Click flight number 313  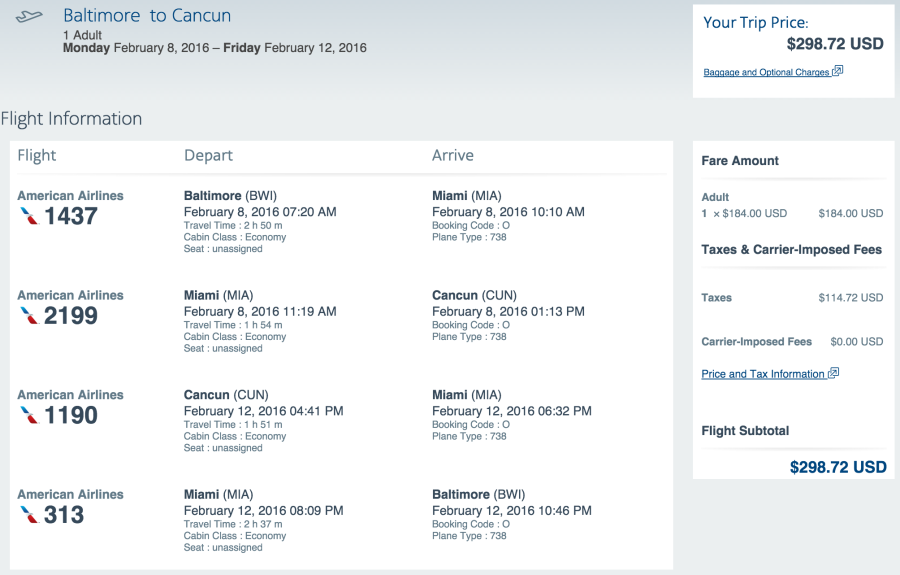click(64, 514)
